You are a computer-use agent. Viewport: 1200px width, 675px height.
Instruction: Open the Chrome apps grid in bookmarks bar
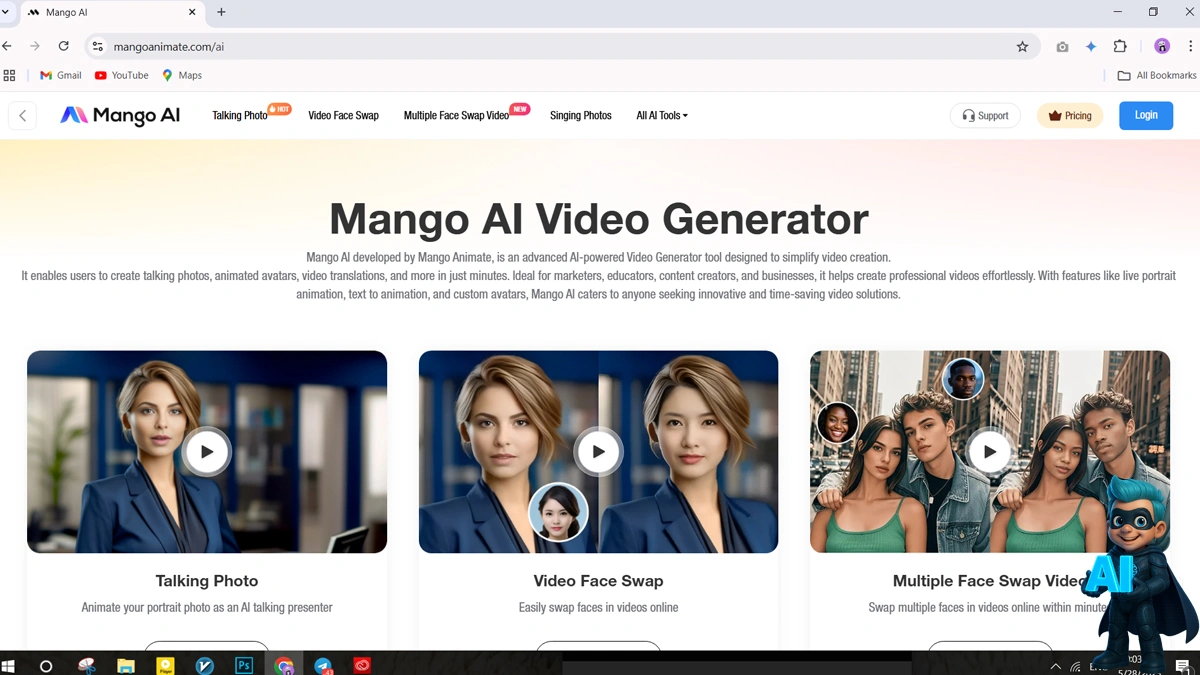[9, 75]
